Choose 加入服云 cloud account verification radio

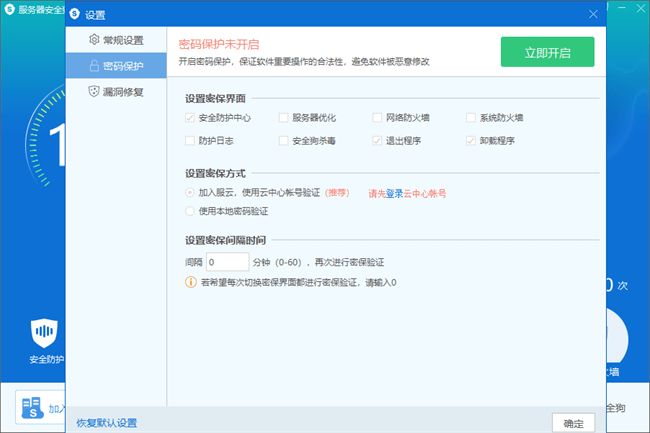[190, 191]
